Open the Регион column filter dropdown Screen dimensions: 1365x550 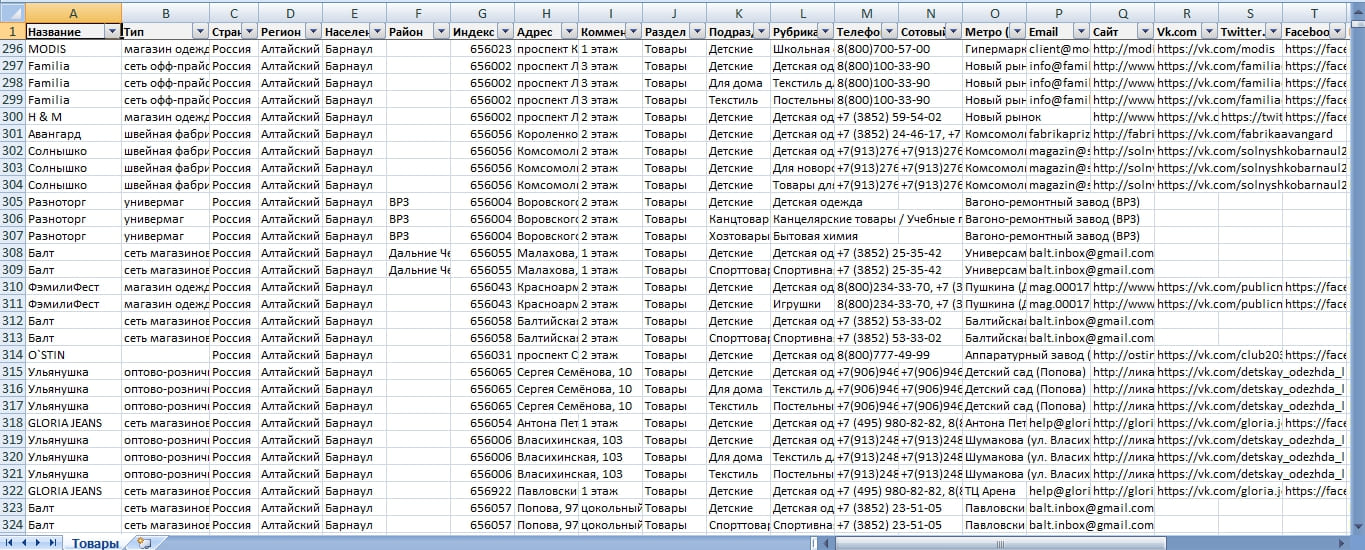tap(312, 32)
